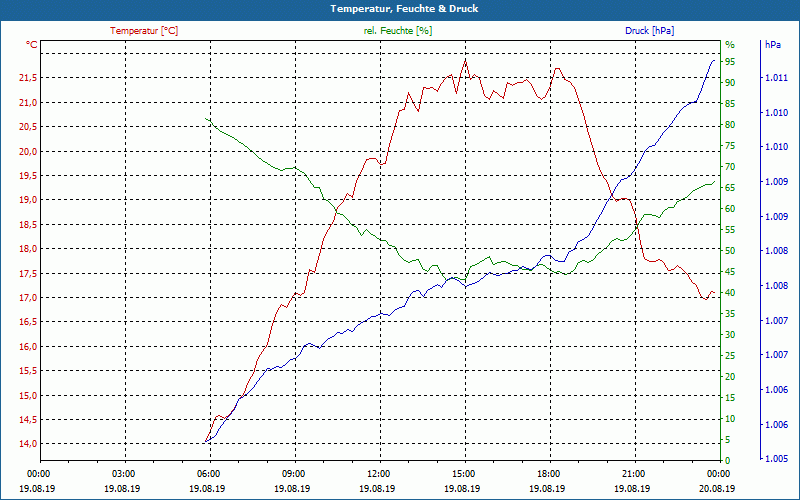
Task: Click the green "90" humidity axis value
Action: tap(730, 83)
